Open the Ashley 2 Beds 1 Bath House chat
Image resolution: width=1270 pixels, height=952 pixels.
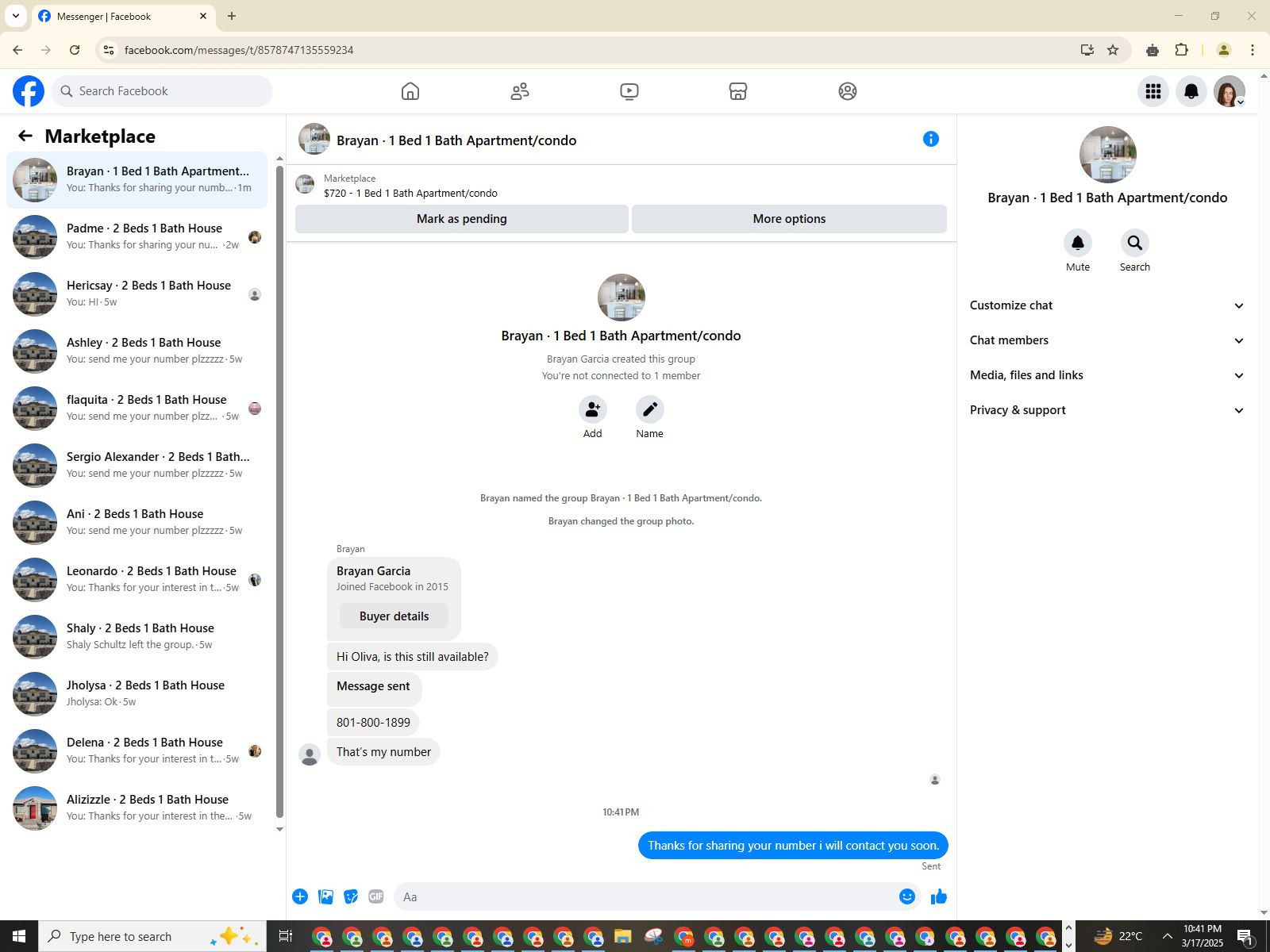point(137,351)
